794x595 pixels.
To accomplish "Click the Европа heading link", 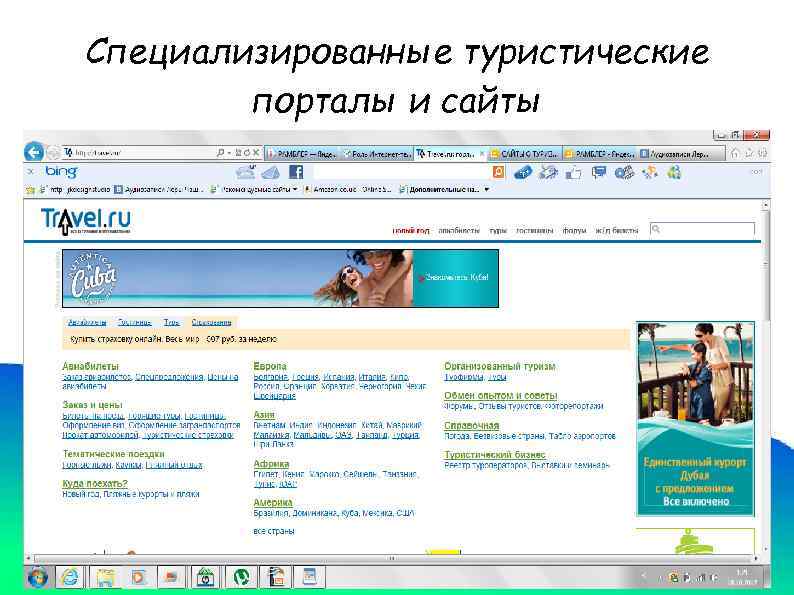I will click(x=270, y=366).
